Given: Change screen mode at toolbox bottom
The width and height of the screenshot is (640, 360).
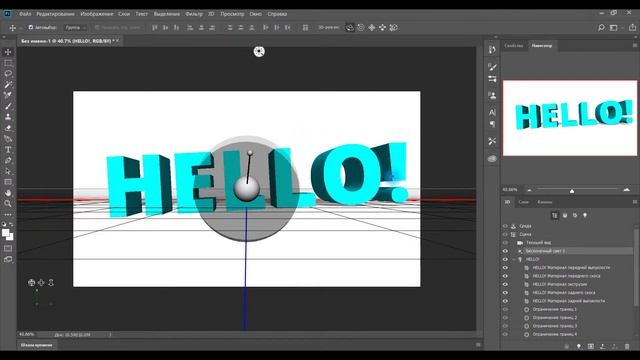Looking at the screenshot, I should tap(8, 259).
